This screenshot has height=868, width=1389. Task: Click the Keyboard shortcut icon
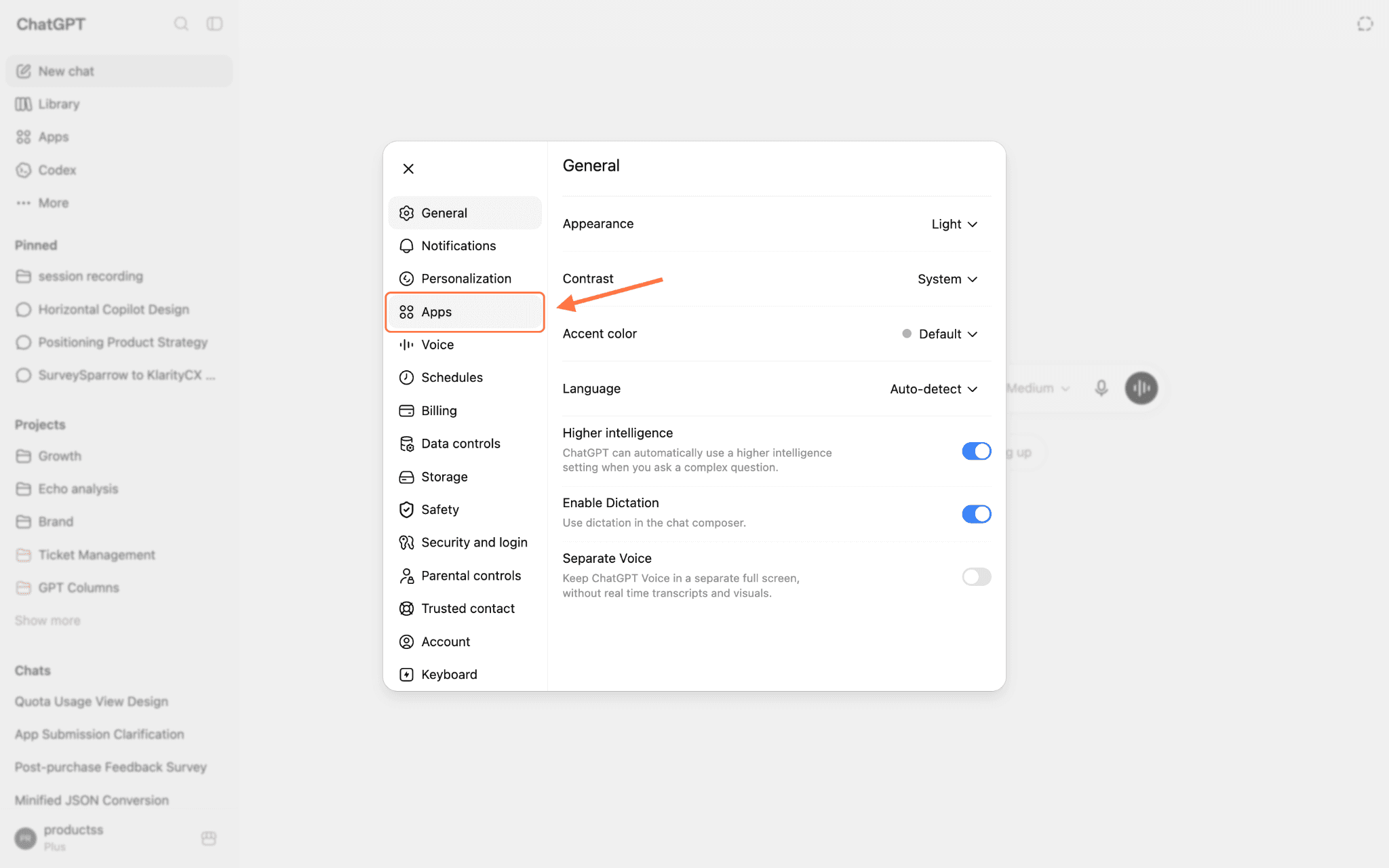pyautogui.click(x=406, y=675)
